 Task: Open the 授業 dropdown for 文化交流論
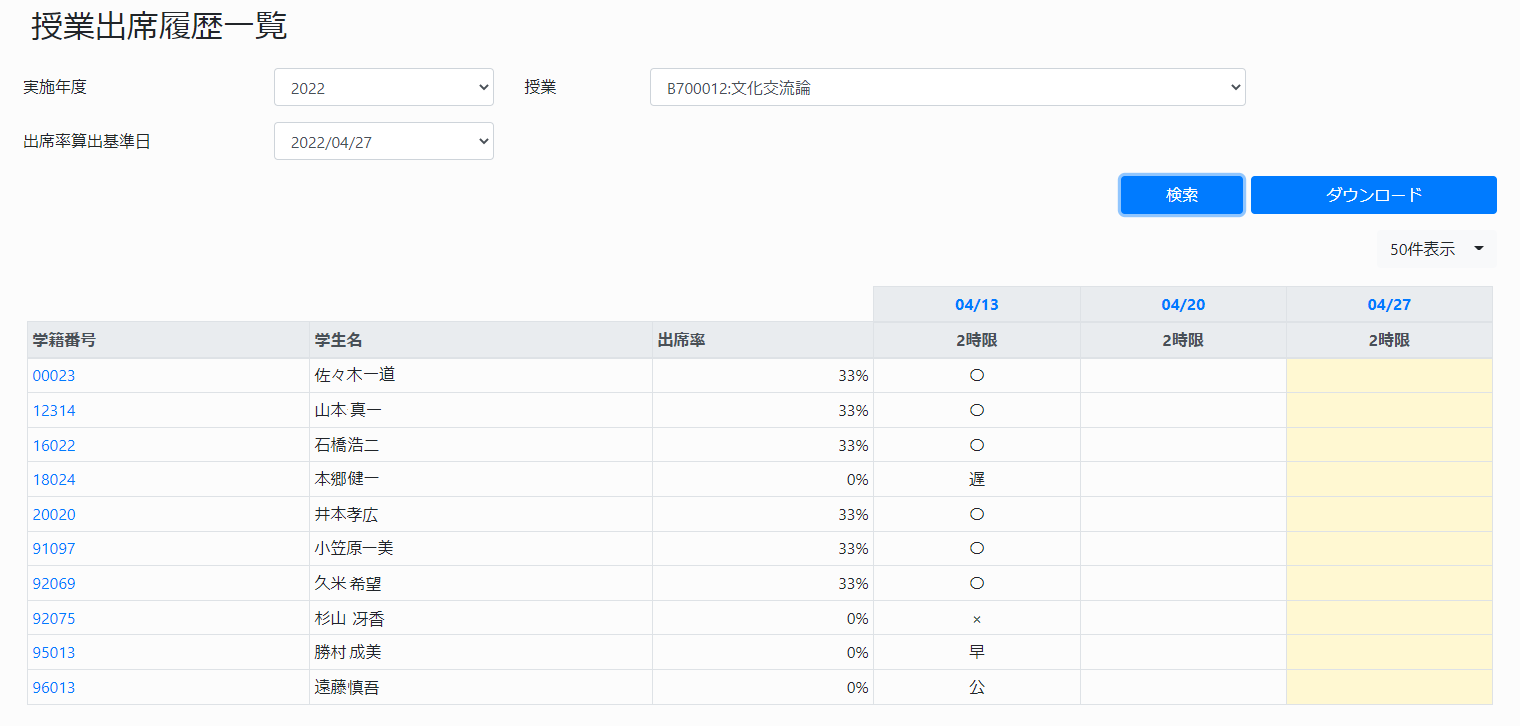947,87
